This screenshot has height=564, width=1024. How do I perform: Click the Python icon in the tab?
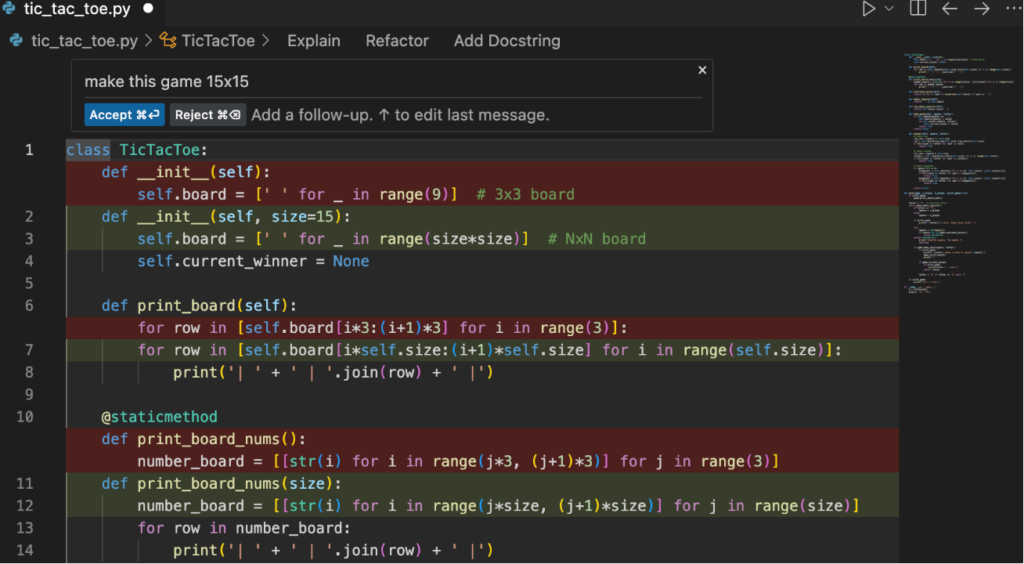[9, 9]
